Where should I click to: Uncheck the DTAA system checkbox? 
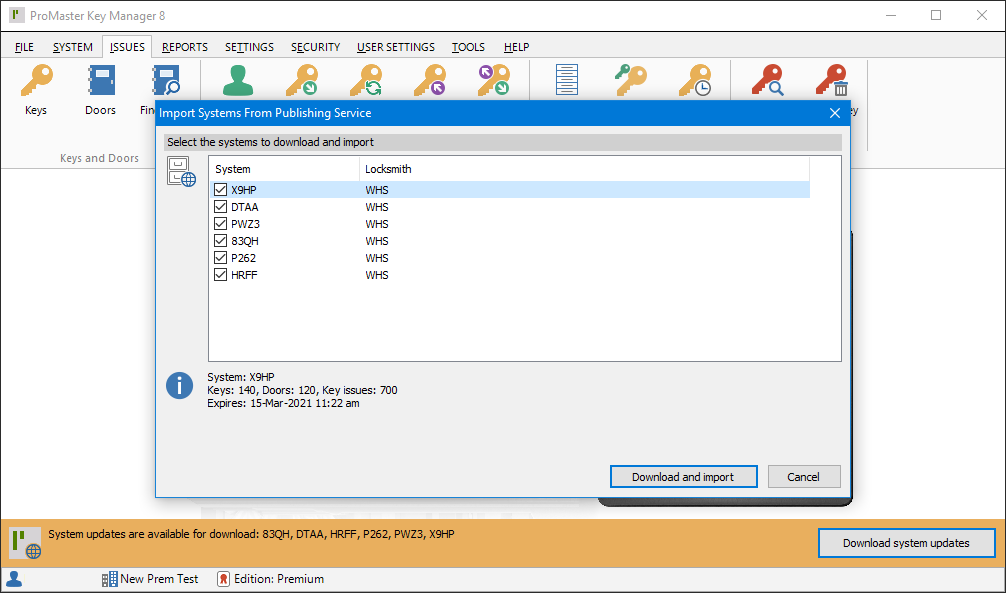click(x=221, y=207)
